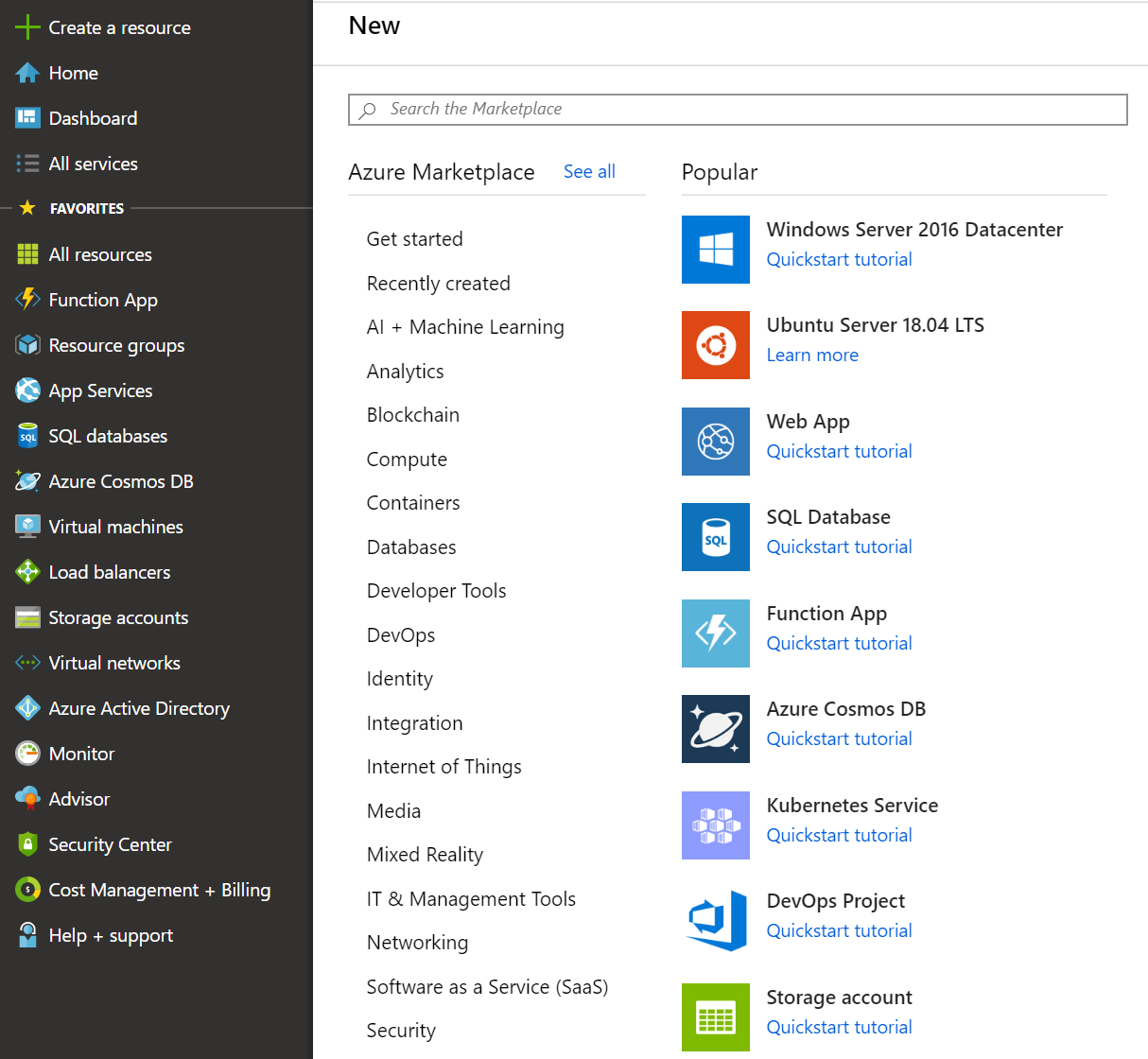Open Quickstart tutorial under SQL Database
Viewport: 1148px width, 1059px height.
839,547
